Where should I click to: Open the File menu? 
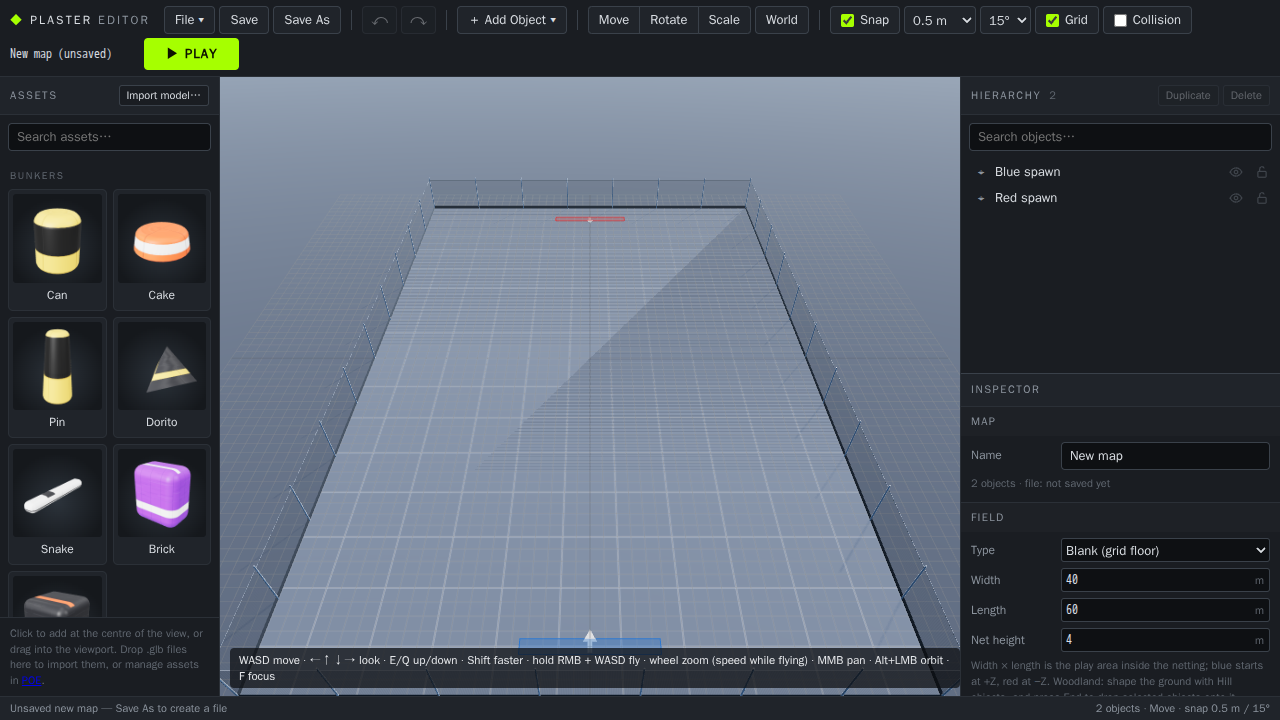189,20
